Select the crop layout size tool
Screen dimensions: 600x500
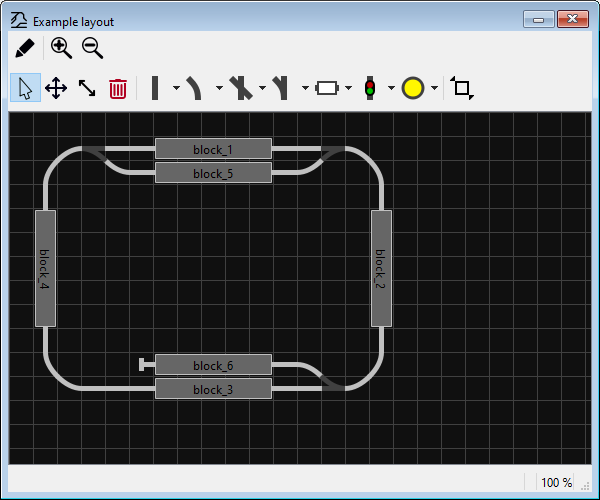pos(462,88)
